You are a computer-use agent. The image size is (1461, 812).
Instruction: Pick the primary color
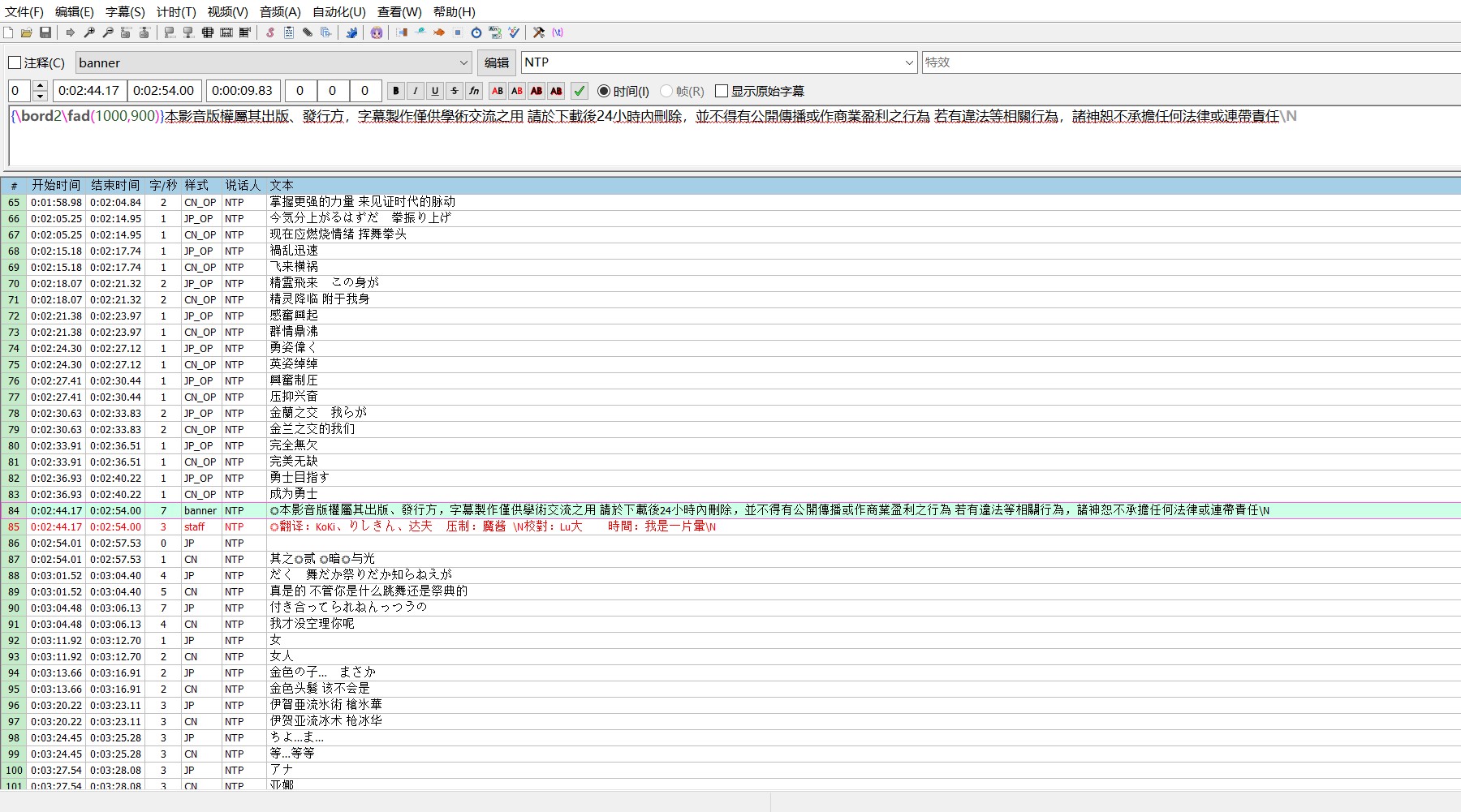point(498,91)
